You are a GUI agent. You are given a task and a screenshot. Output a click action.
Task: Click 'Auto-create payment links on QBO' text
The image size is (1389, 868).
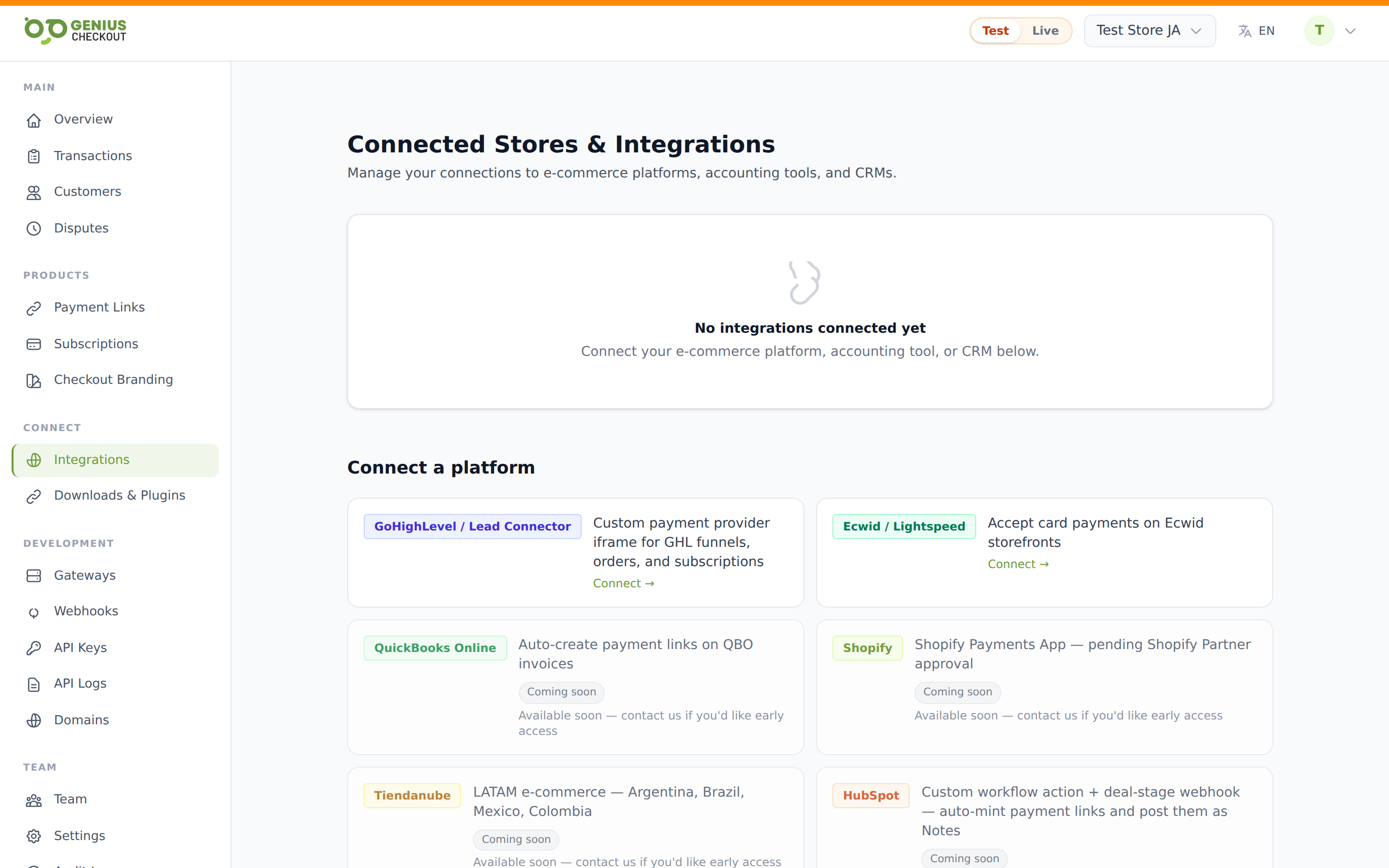tap(635, 654)
